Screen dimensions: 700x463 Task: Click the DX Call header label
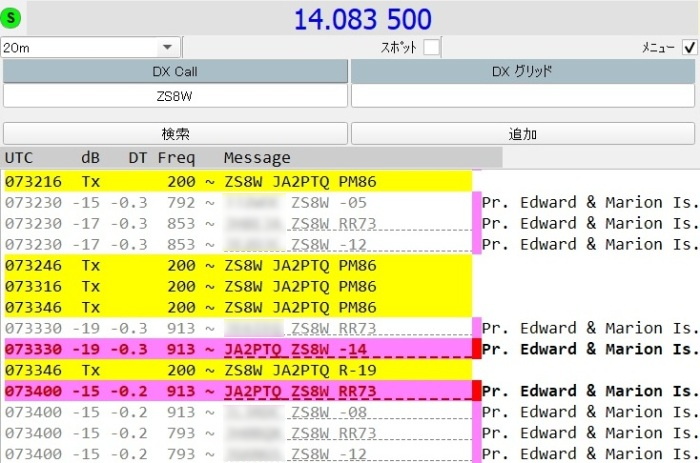175,71
